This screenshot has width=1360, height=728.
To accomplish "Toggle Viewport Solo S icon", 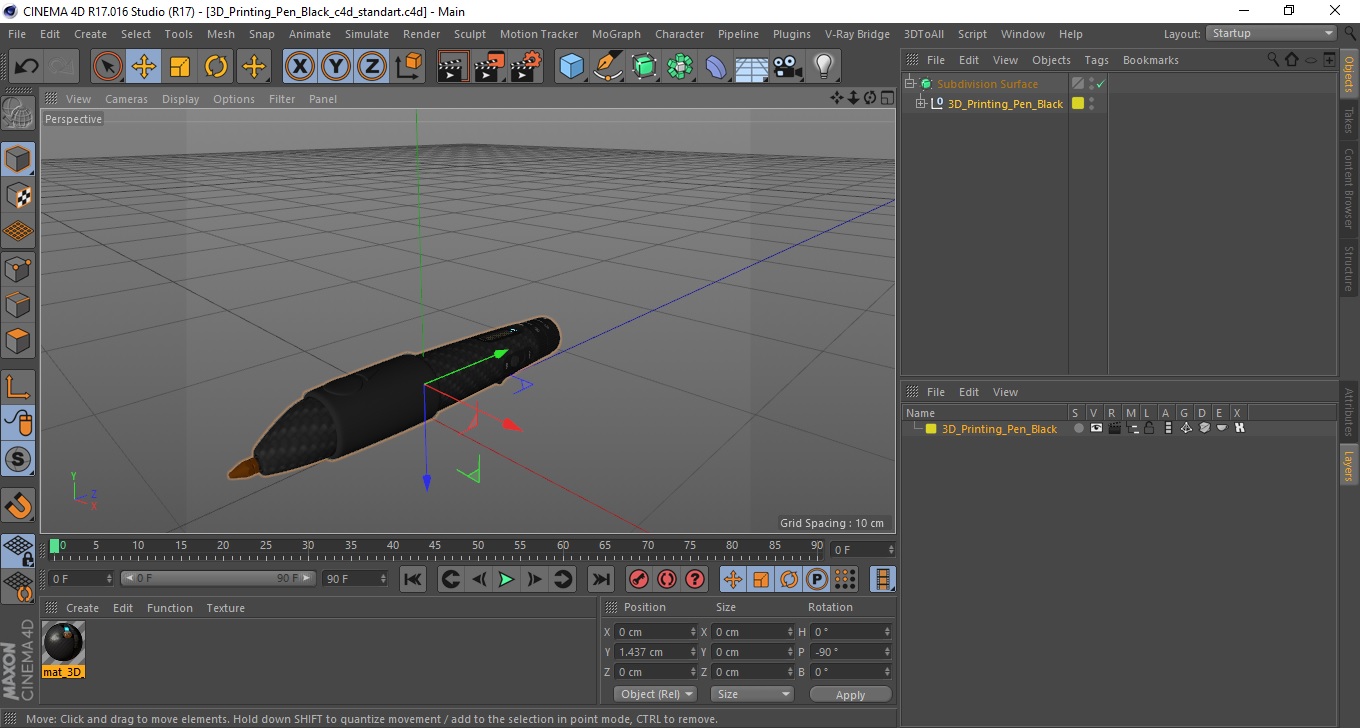I will click(x=18, y=460).
